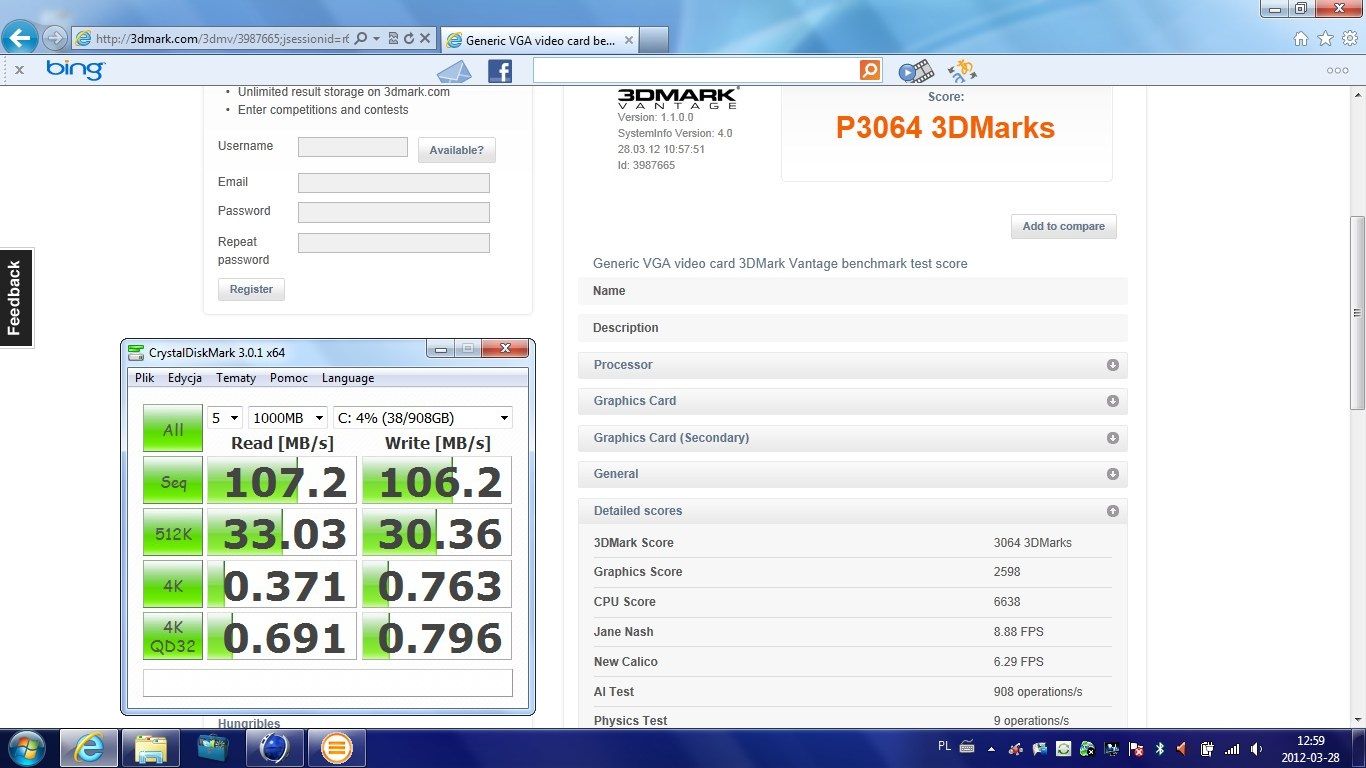This screenshot has width=1366, height=768.
Task: Open the Pomoc menu in CrystalDiskMark
Action: 289,378
